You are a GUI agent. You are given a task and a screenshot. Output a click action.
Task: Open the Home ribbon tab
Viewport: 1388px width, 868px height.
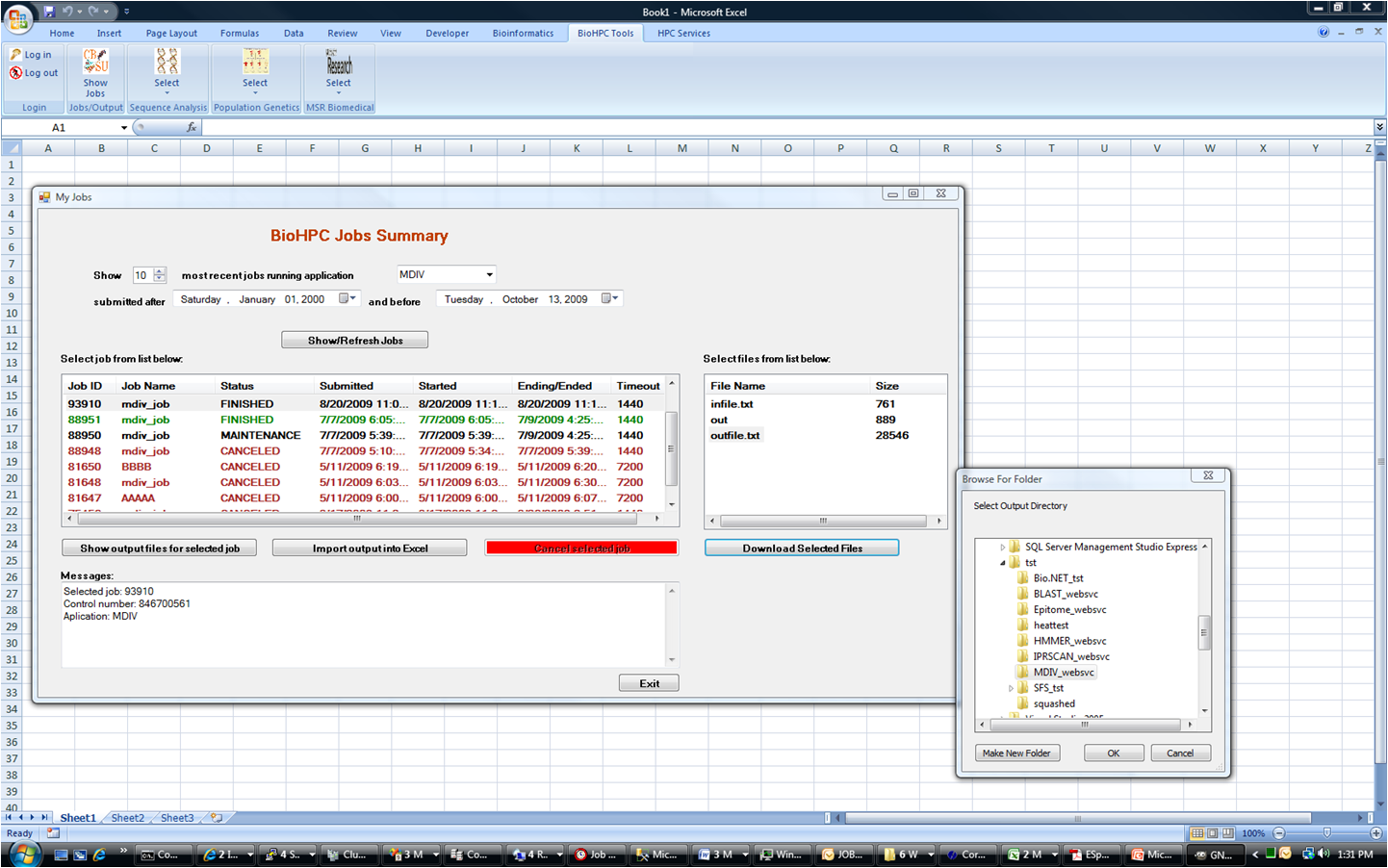62,33
